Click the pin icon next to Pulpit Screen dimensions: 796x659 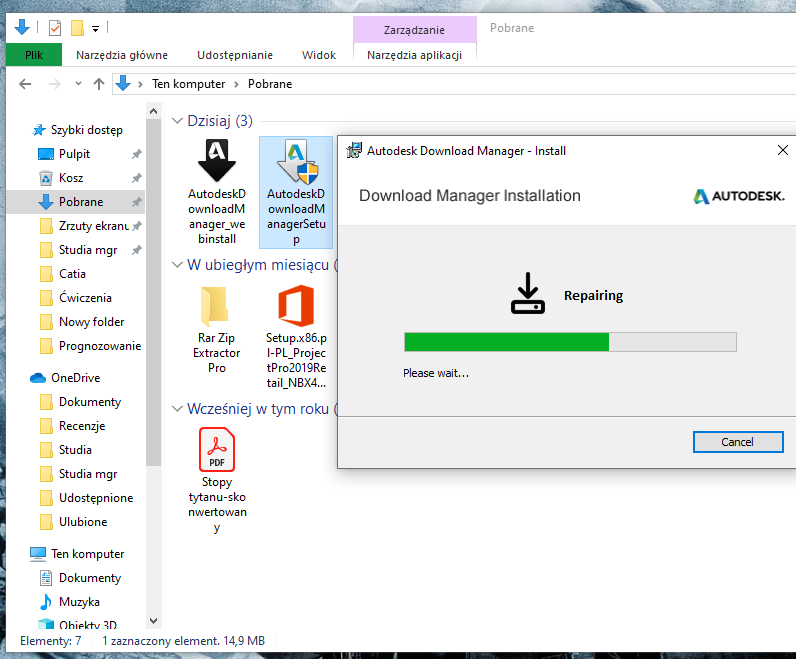[x=137, y=154]
